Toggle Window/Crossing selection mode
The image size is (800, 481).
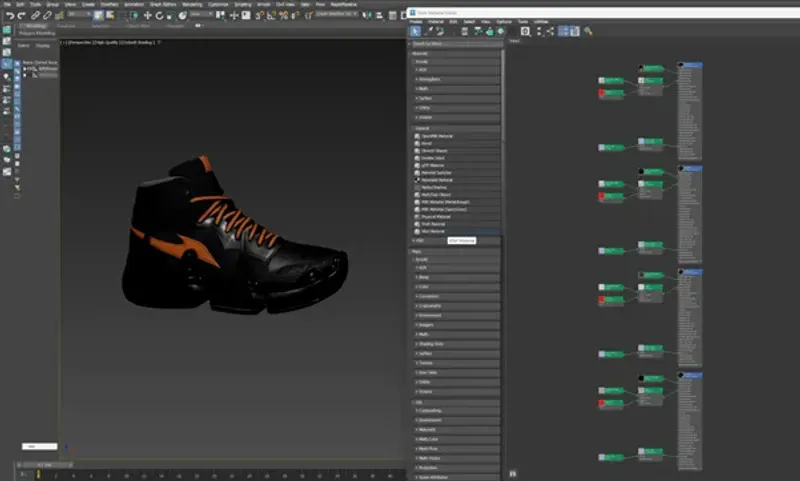pos(134,16)
